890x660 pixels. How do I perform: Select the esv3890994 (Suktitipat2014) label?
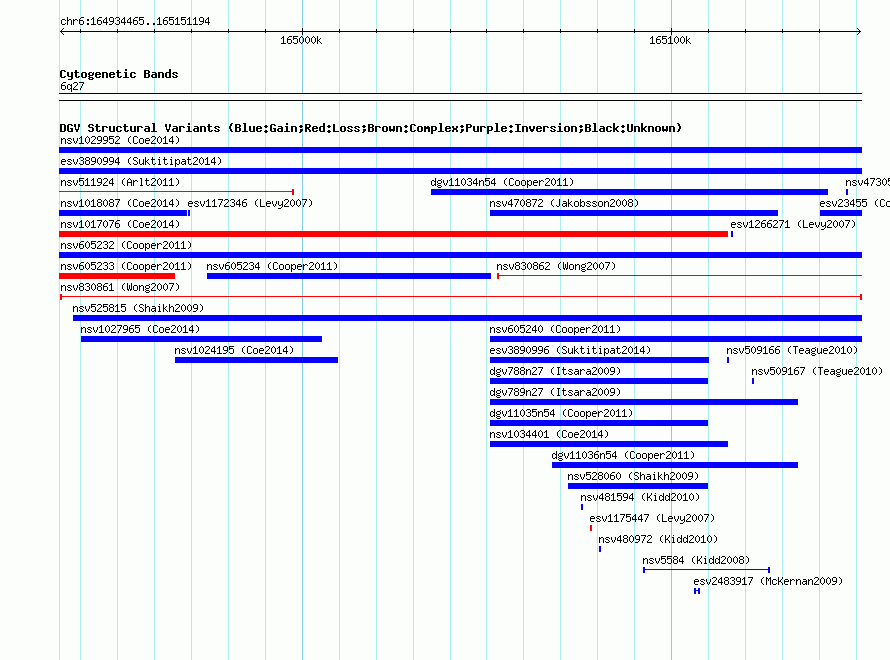[141, 161]
